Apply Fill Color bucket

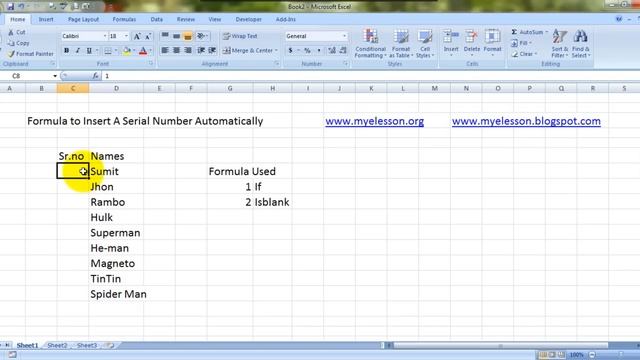[127, 51]
